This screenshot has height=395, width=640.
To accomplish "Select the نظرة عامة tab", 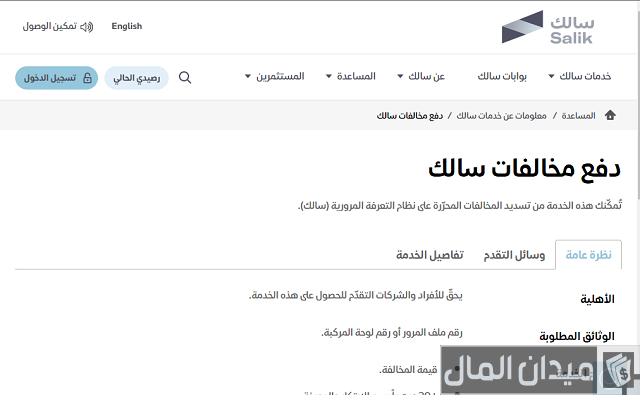I will pyautogui.click(x=588, y=255).
